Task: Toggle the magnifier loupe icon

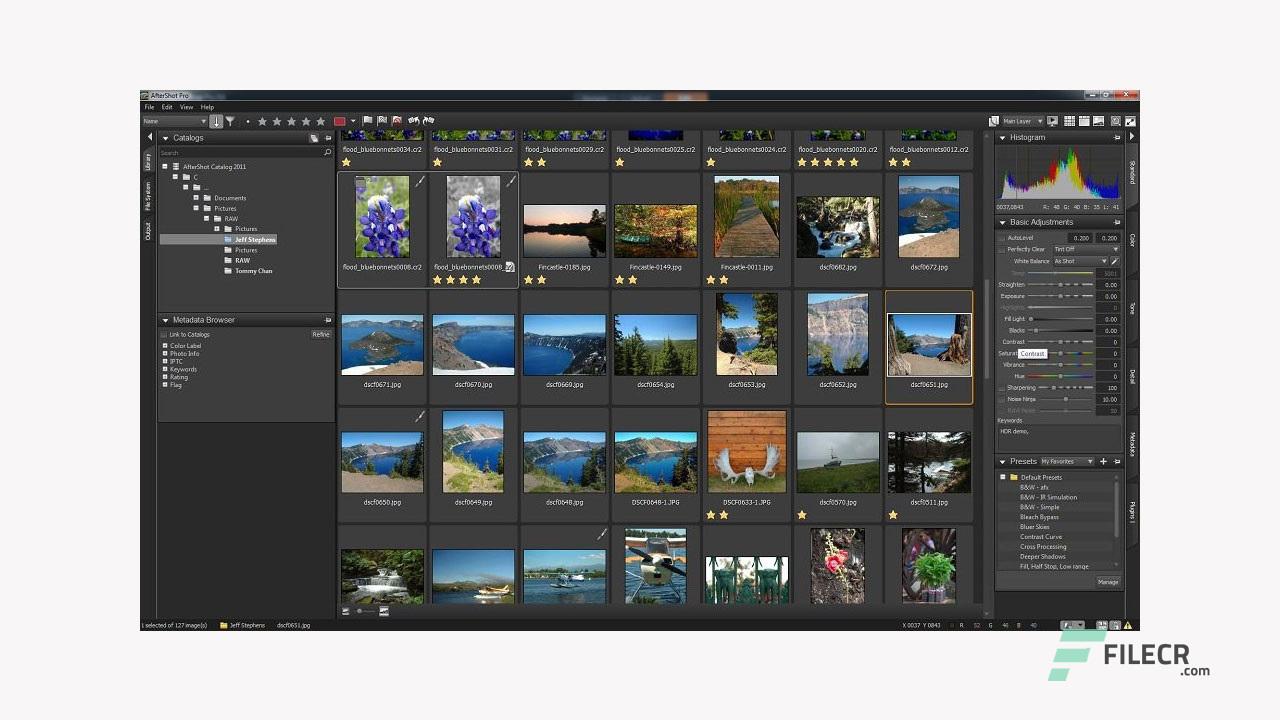Action: (x=1116, y=121)
